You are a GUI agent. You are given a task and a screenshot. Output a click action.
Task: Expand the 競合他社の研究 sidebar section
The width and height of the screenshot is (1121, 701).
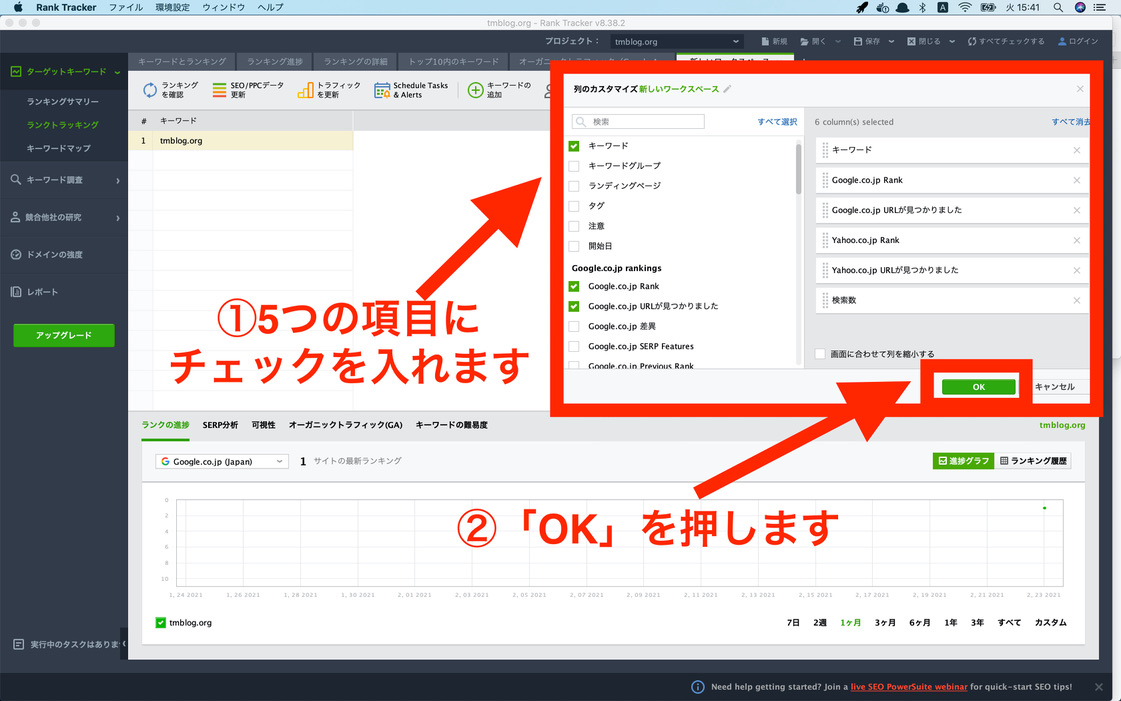(x=117, y=217)
